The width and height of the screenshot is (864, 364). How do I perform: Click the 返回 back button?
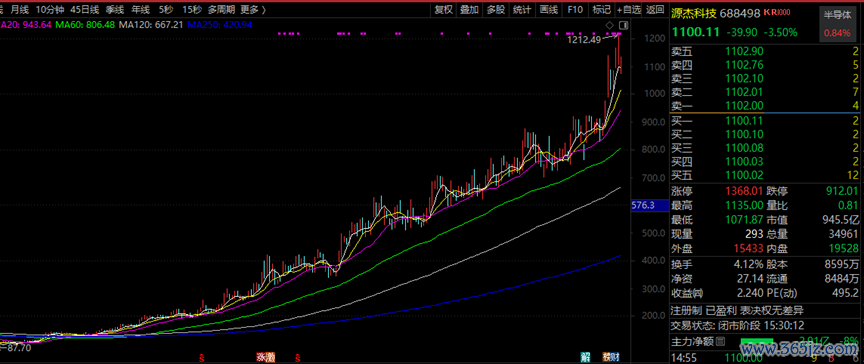[655, 9]
